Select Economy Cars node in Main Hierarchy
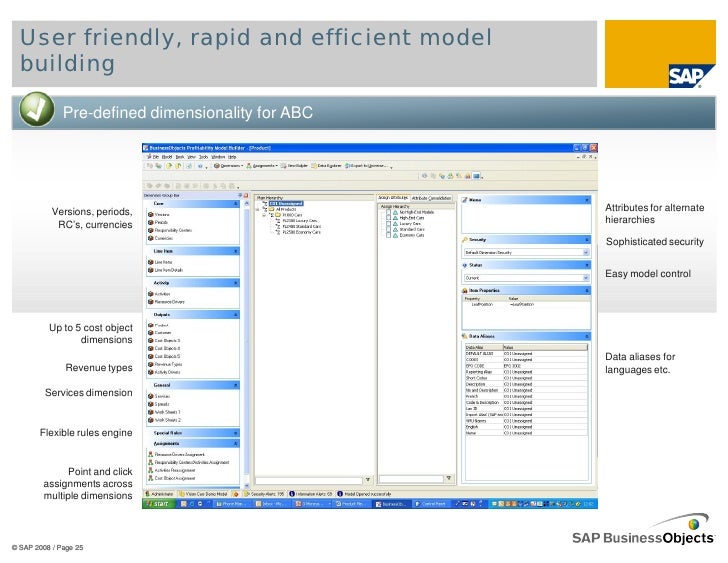The image size is (728, 563). 301,232
